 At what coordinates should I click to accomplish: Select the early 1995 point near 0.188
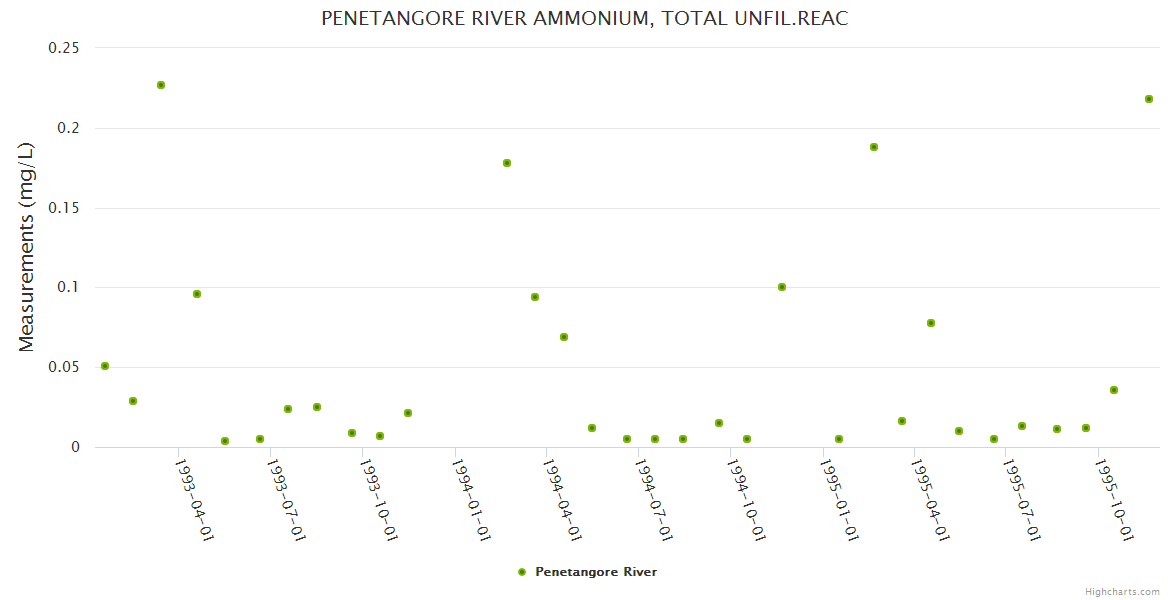(874, 147)
